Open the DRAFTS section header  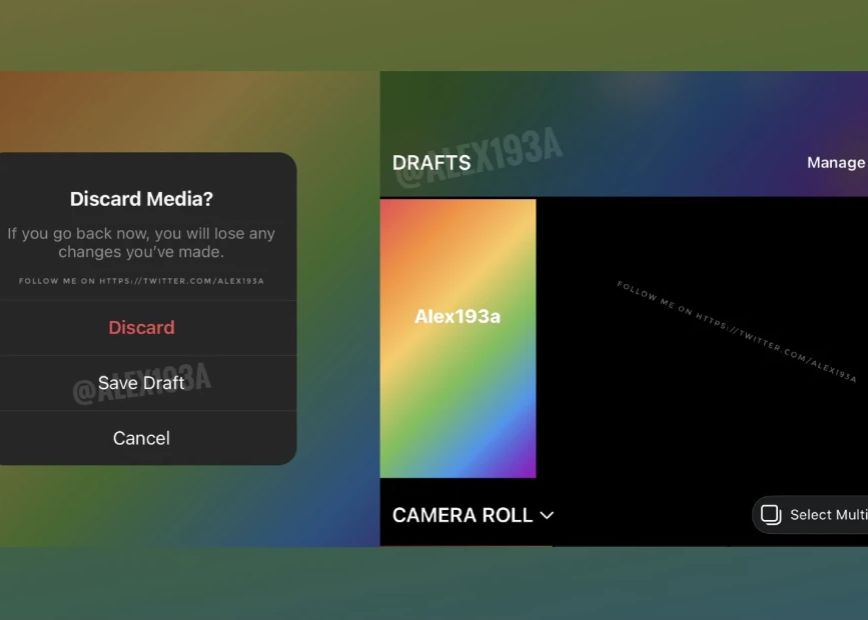click(x=432, y=162)
